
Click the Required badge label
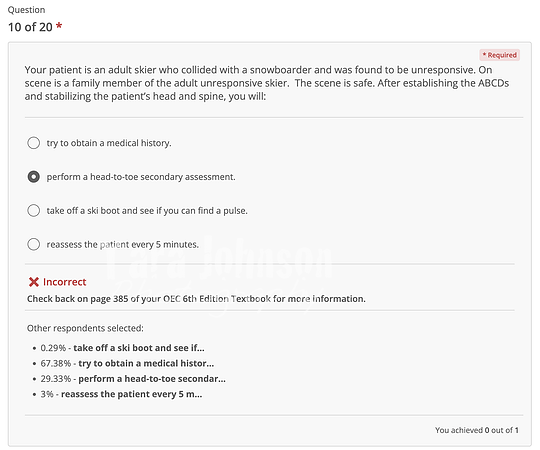coord(499,55)
